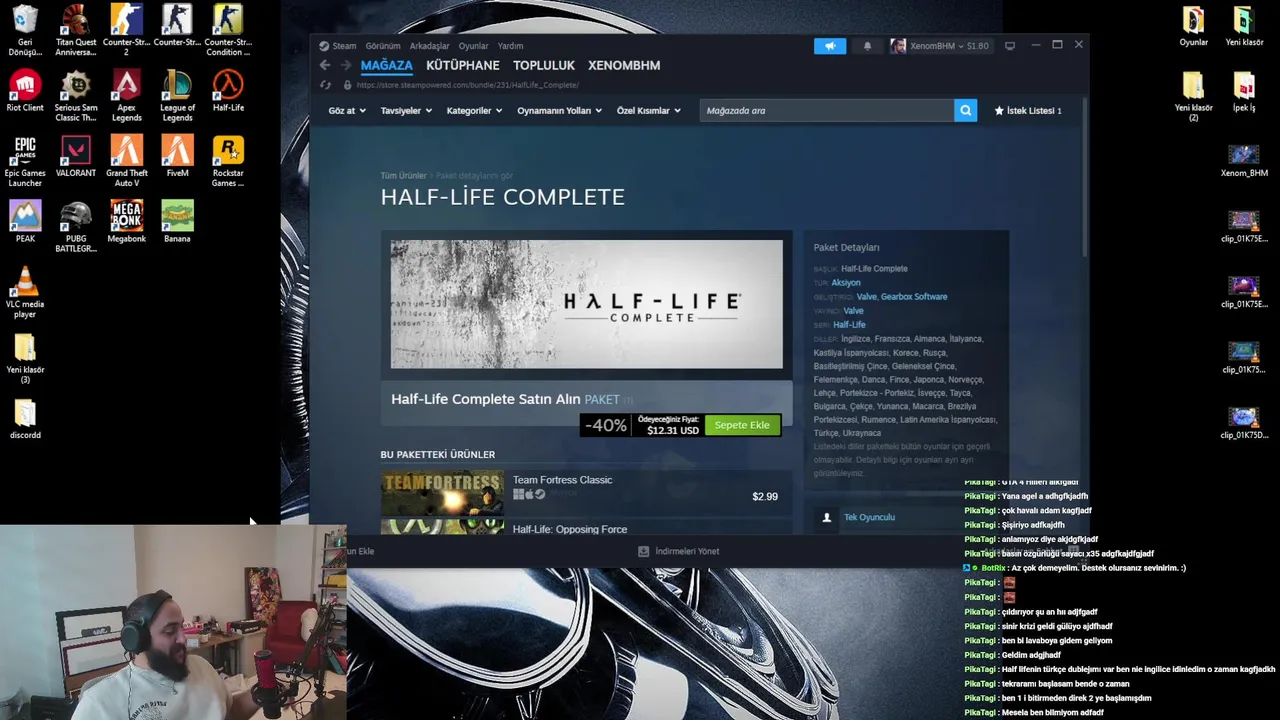
Task: Select Grand Theft Auto V shortcut
Action: [x=126, y=161]
